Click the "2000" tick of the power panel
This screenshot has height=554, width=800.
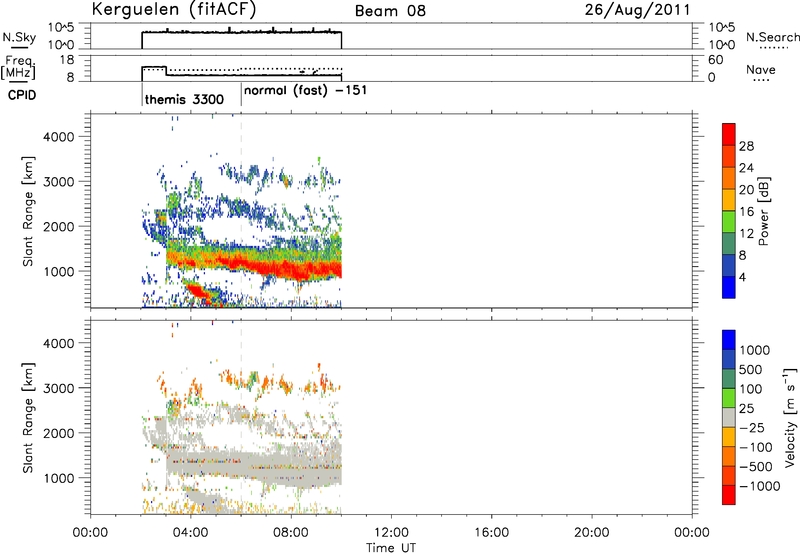click(59, 226)
